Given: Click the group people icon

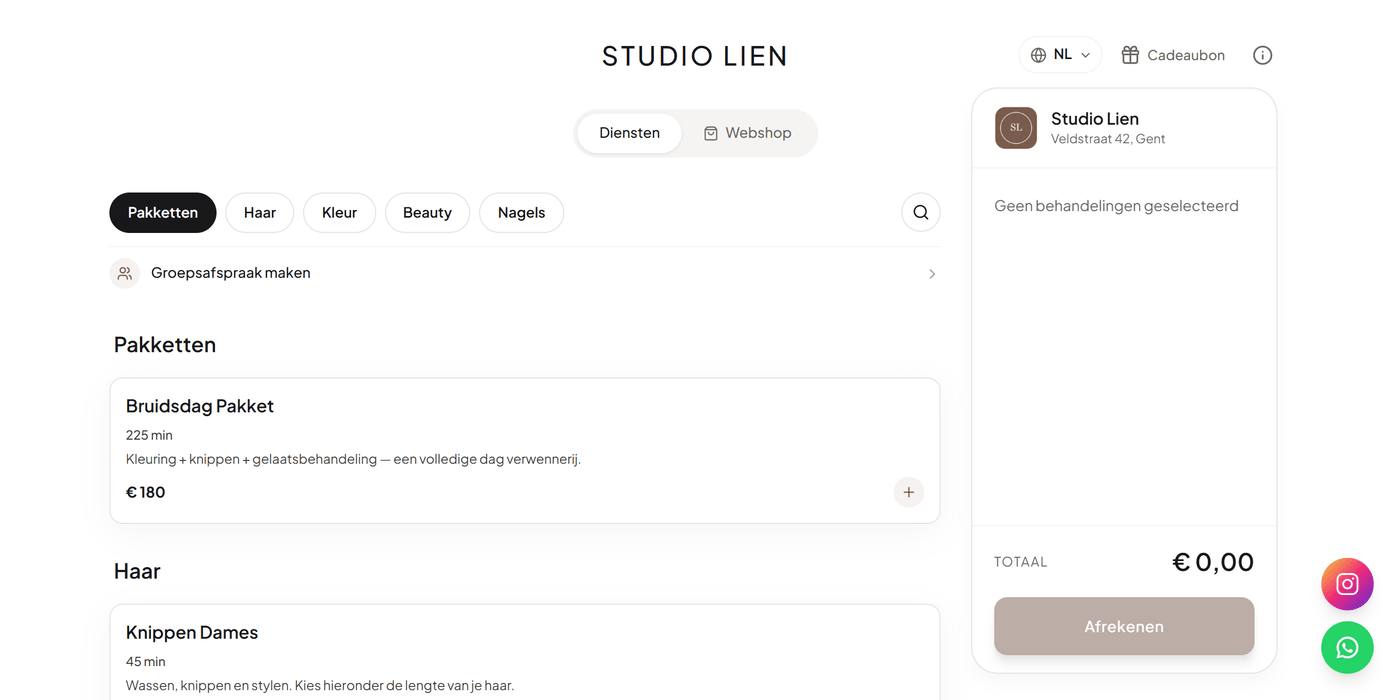Looking at the screenshot, I should tap(125, 273).
